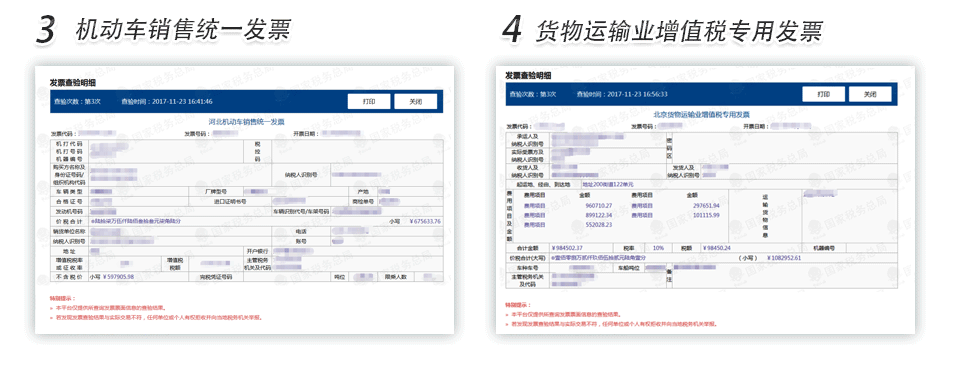Click 打印 button in 机动车销售统一发票 panel

pyautogui.click(x=369, y=102)
